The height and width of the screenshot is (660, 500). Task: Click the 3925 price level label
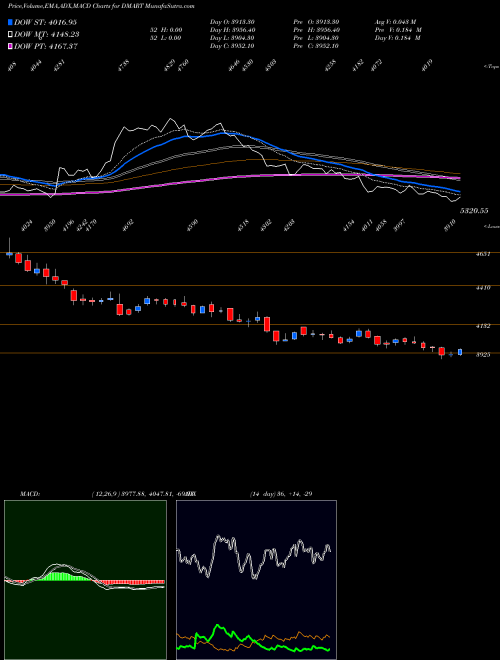(483, 355)
